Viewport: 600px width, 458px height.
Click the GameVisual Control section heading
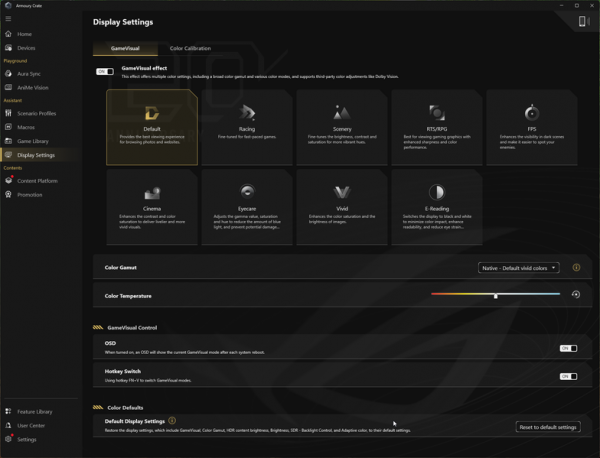click(132, 328)
